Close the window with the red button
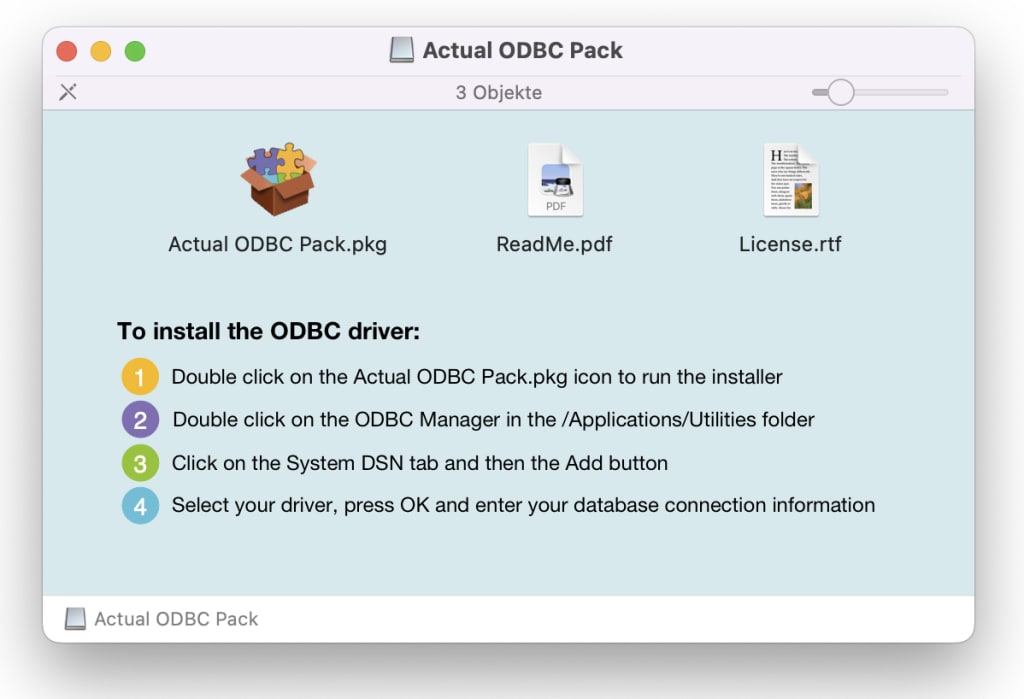Screen dimensions: 1024x699 pyautogui.click(x=67, y=51)
